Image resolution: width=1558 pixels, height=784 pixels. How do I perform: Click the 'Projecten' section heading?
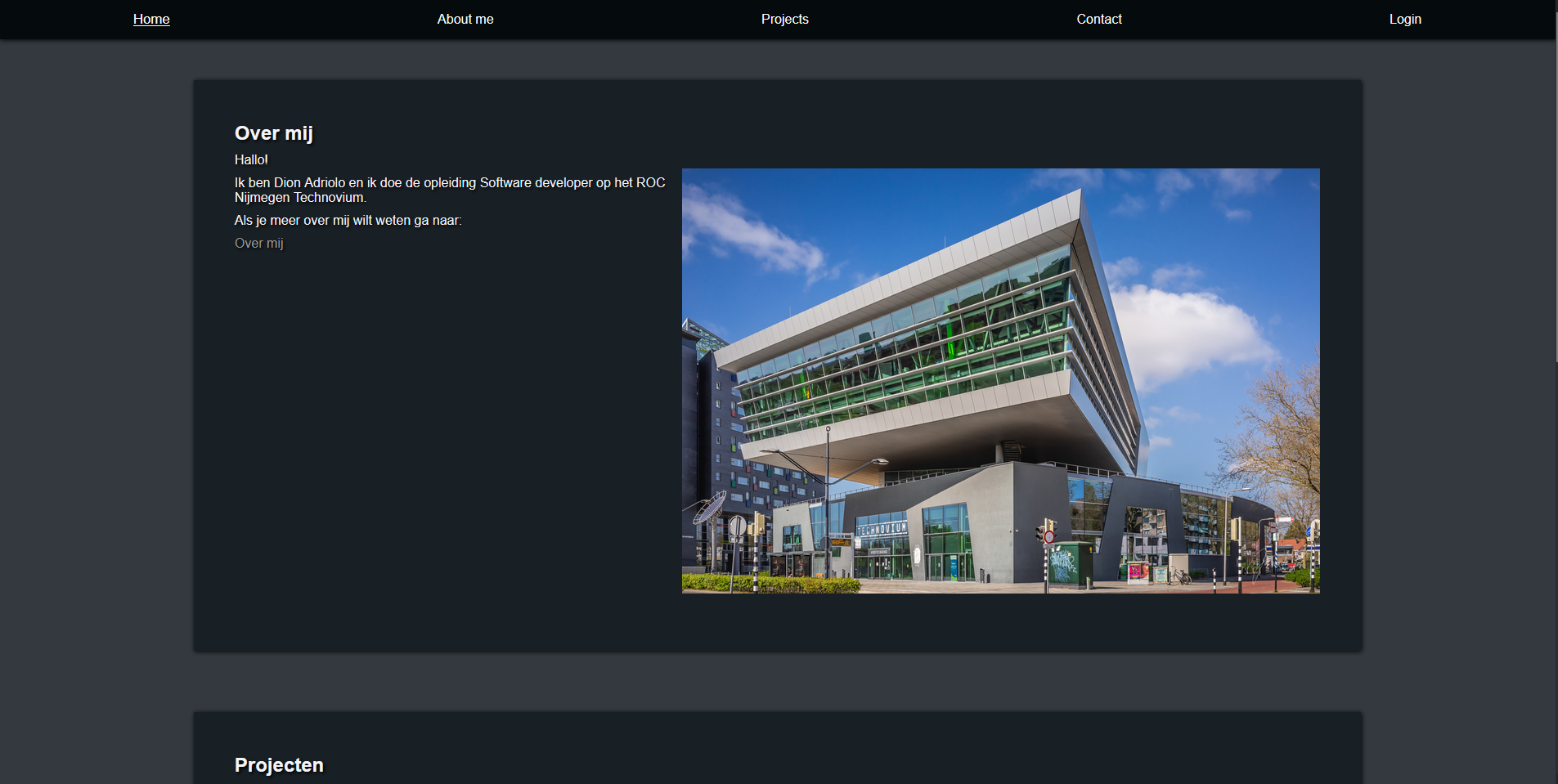point(279,765)
